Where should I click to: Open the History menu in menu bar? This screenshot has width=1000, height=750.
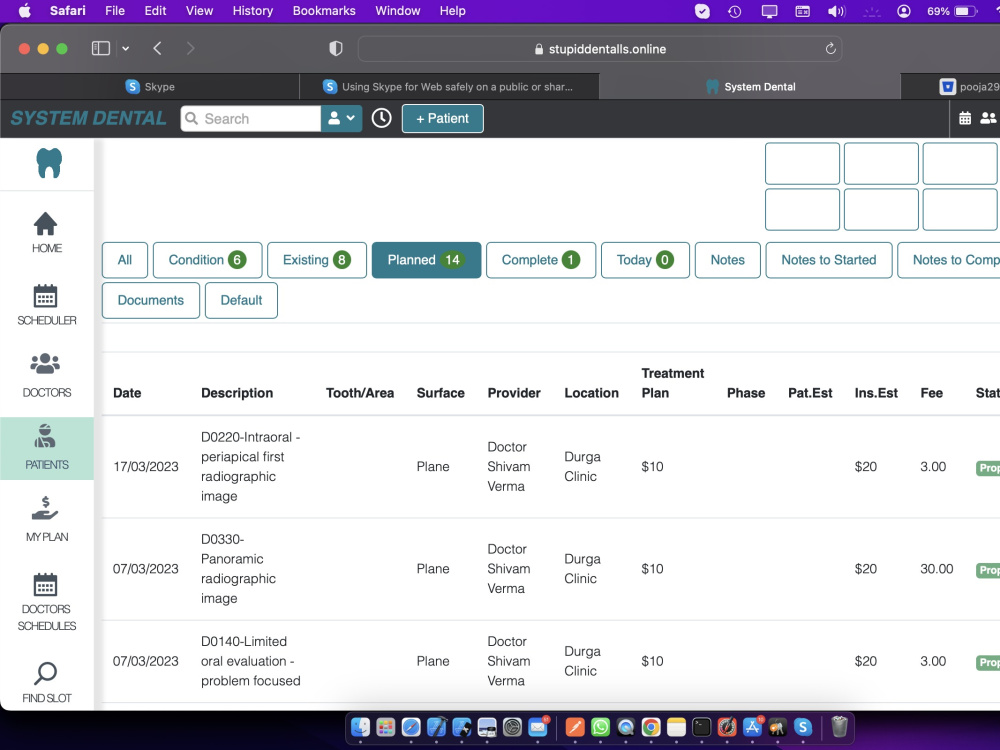click(x=253, y=11)
